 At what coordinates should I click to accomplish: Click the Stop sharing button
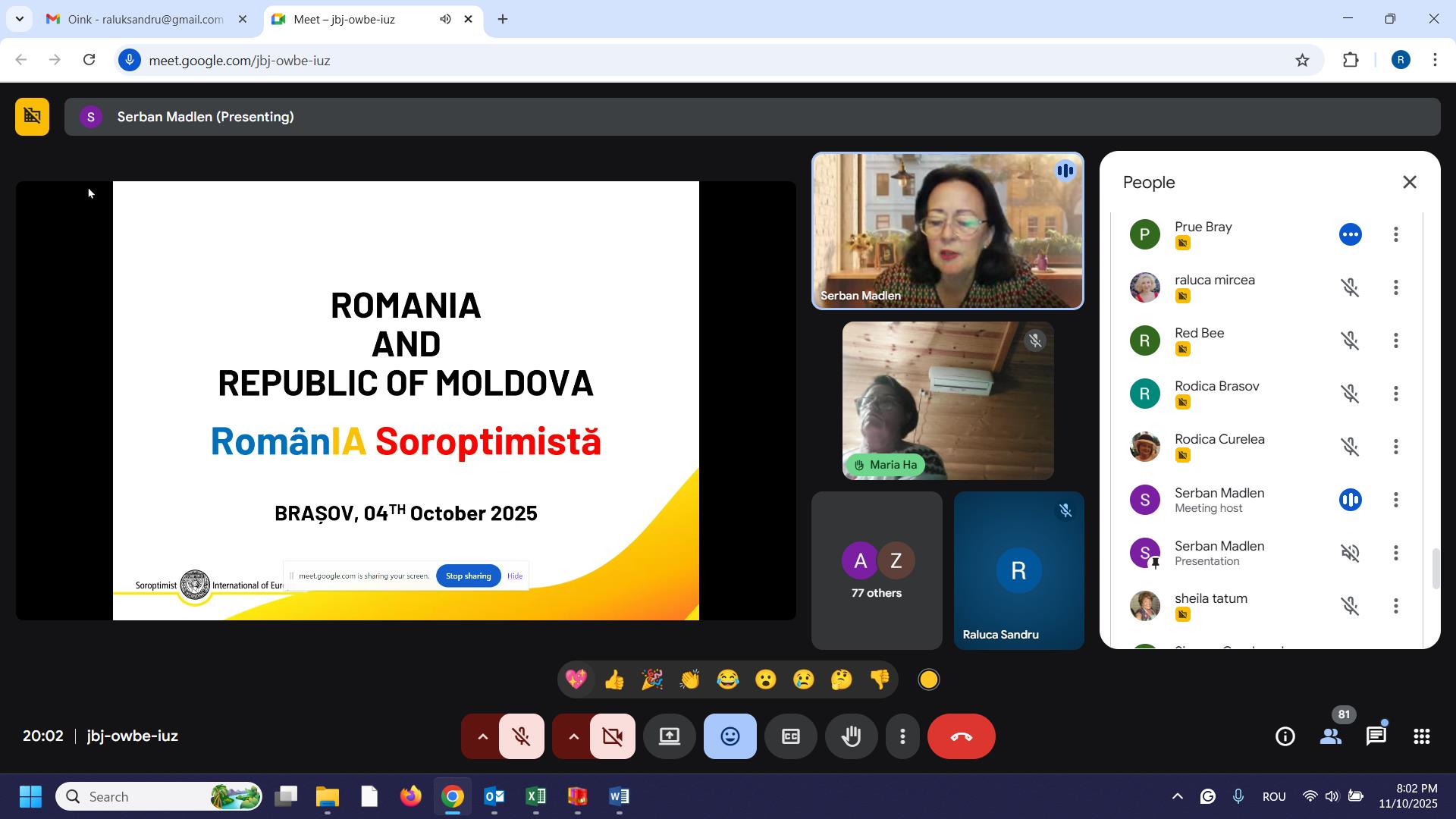468,576
